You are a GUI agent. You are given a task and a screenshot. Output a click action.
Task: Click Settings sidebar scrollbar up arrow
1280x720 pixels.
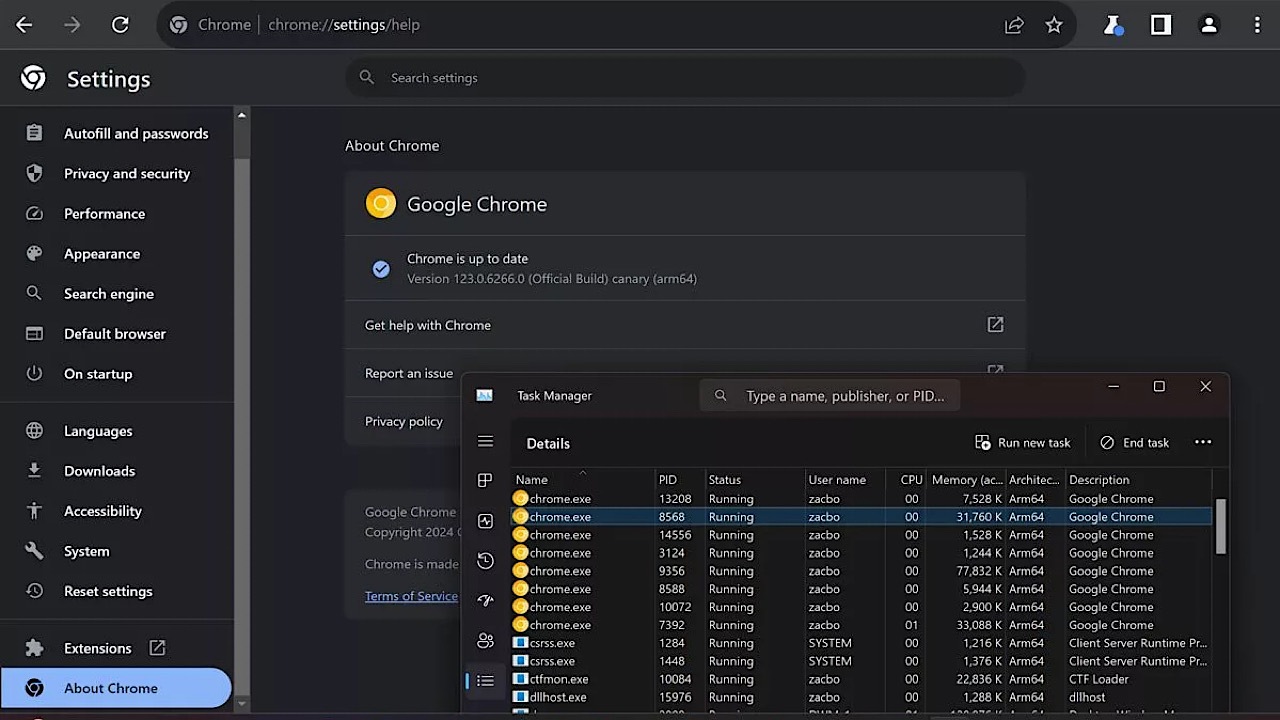pos(241,115)
